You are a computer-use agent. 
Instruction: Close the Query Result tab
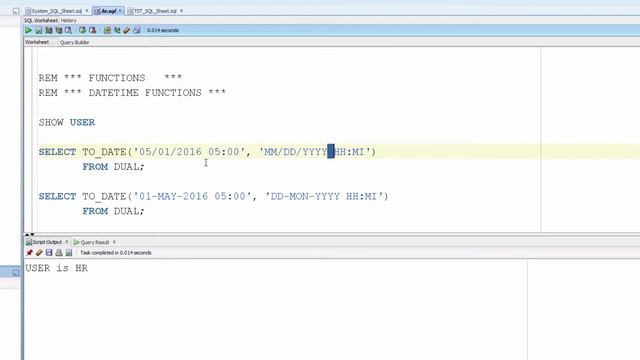pos(114,242)
